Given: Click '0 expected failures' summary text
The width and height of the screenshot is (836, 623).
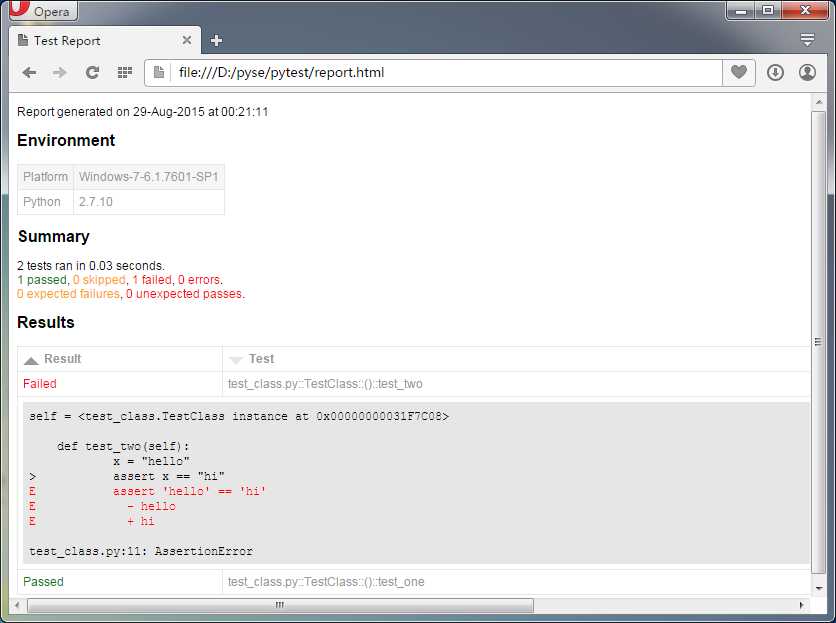Looking at the screenshot, I should point(68,294).
